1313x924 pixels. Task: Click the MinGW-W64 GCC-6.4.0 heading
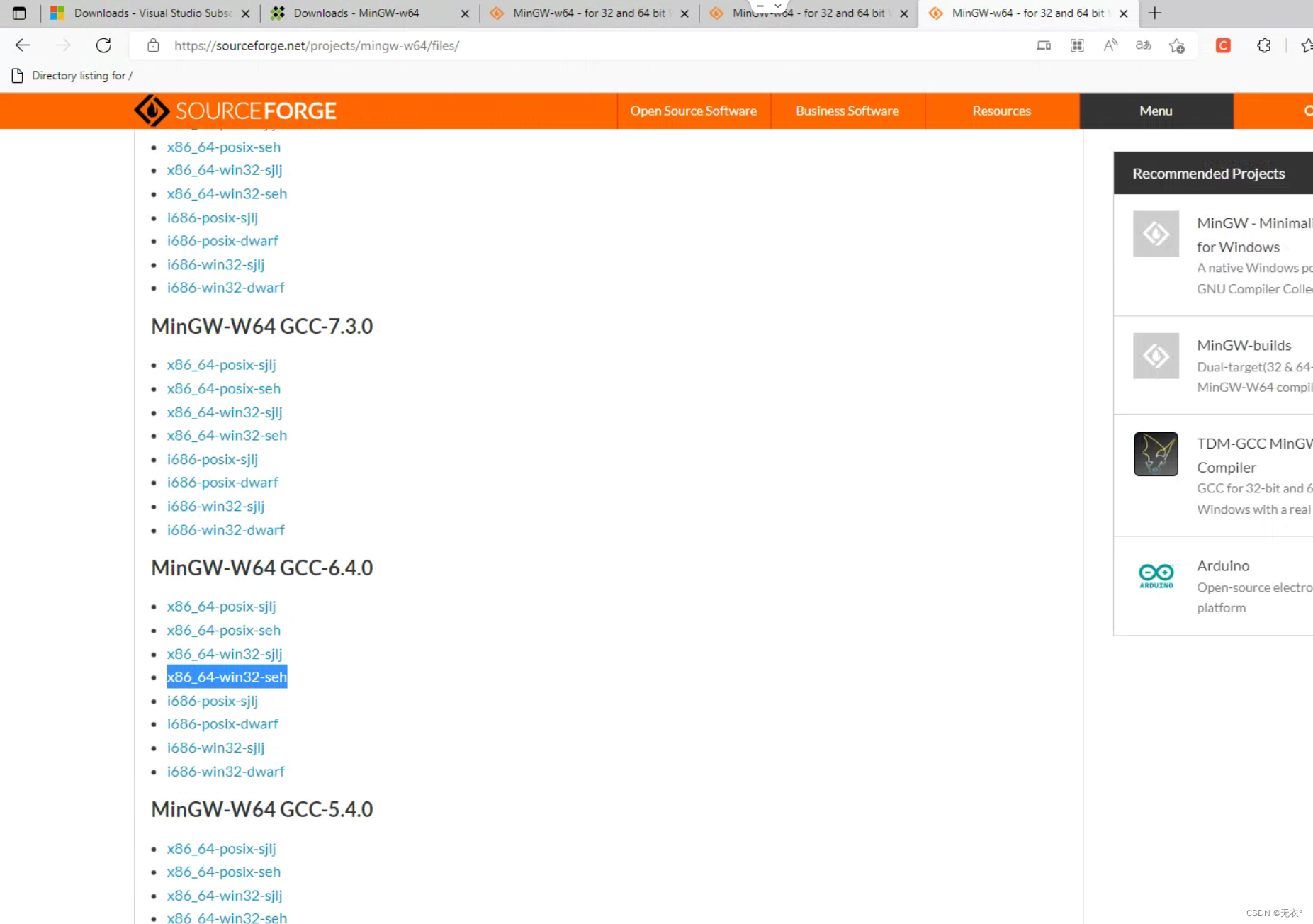[261, 568]
